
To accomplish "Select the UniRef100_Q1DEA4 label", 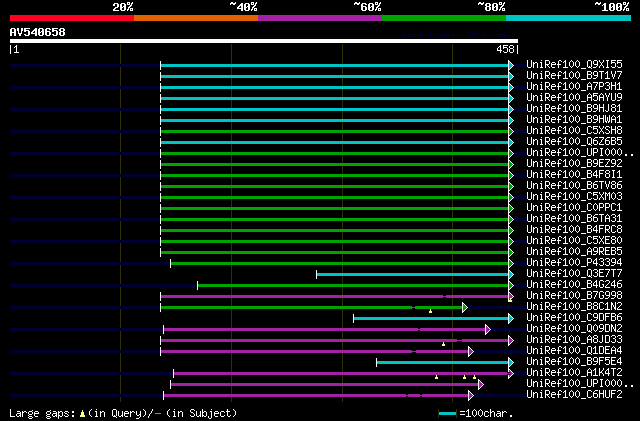I will click(574, 351).
